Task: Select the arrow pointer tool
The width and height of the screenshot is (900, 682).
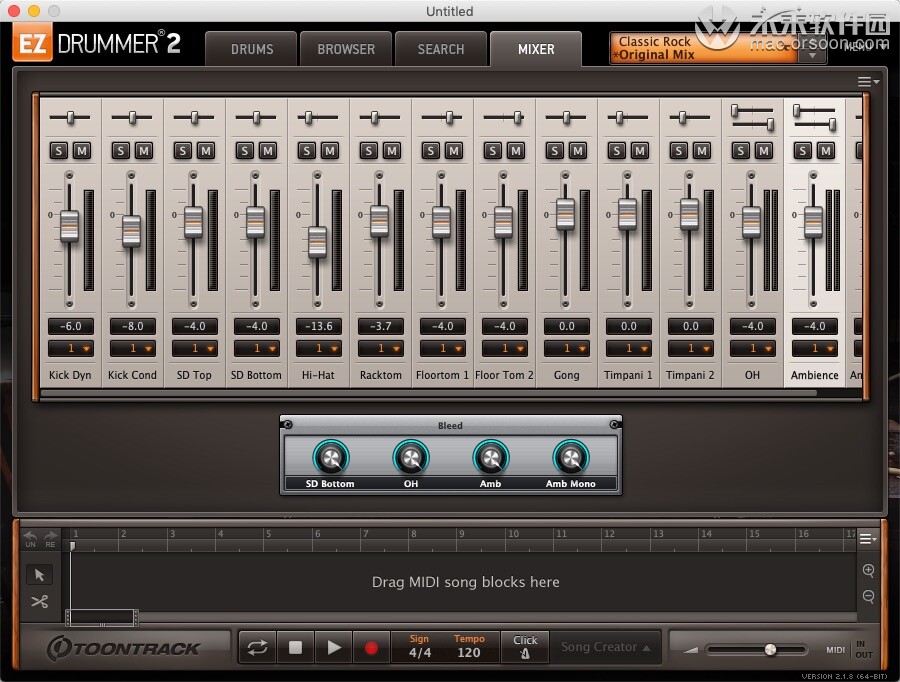Action: (x=39, y=575)
